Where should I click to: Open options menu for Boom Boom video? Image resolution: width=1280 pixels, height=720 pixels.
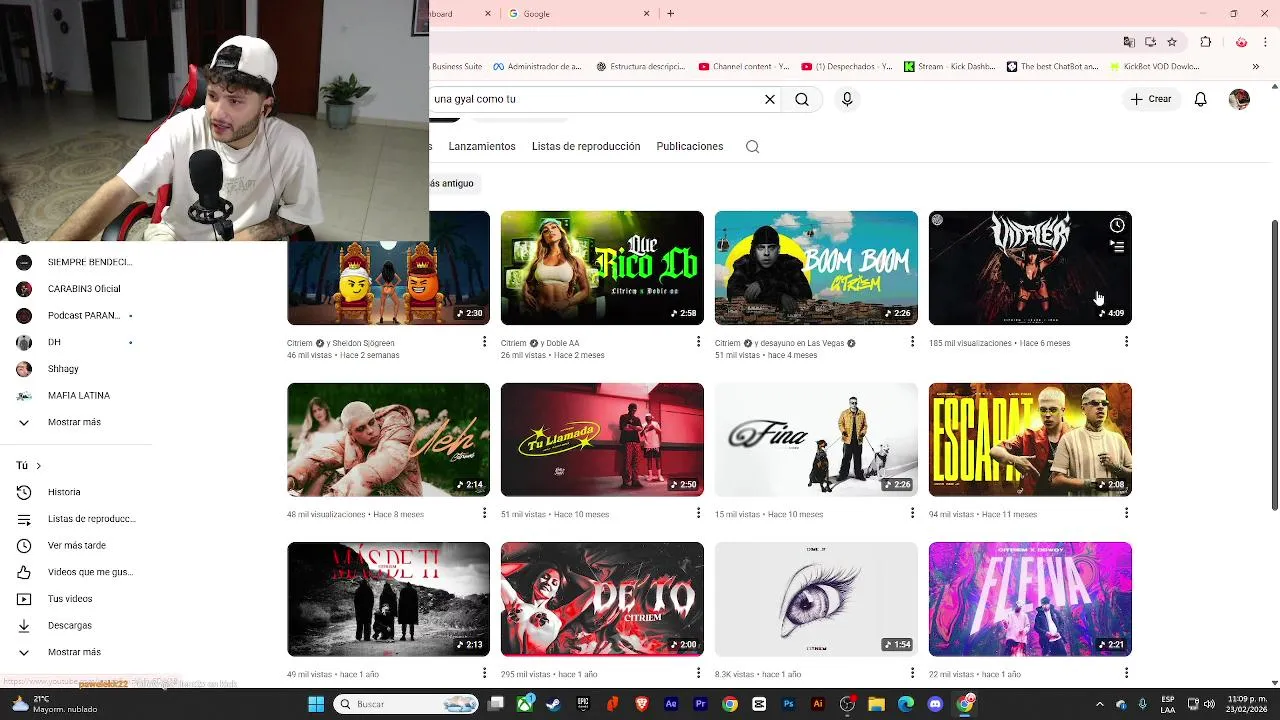tap(912, 342)
